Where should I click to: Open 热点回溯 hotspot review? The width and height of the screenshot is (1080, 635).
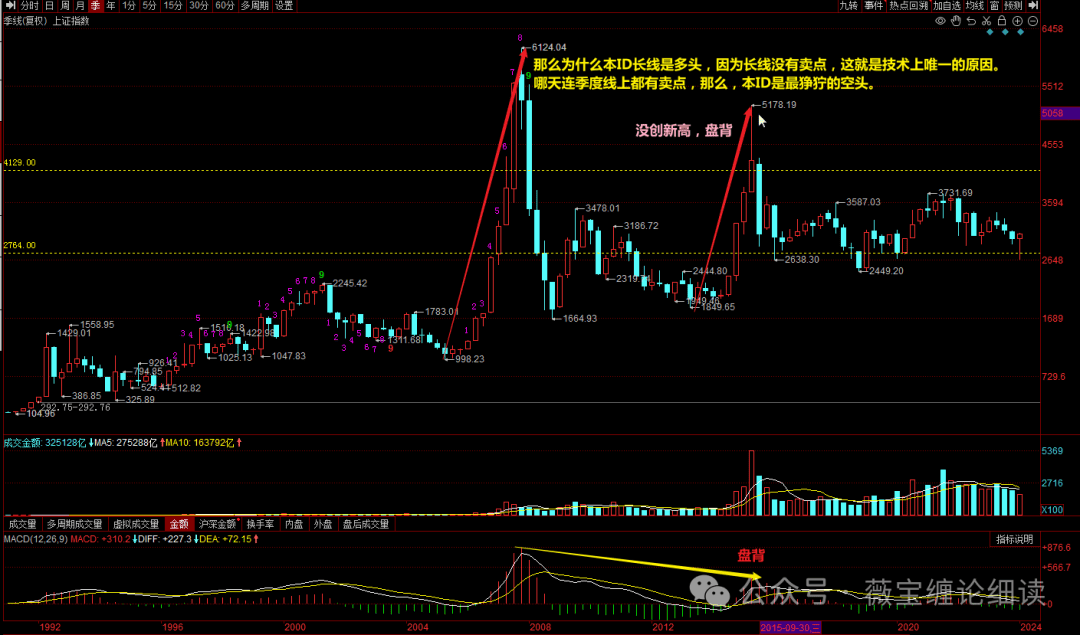pos(908,6)
